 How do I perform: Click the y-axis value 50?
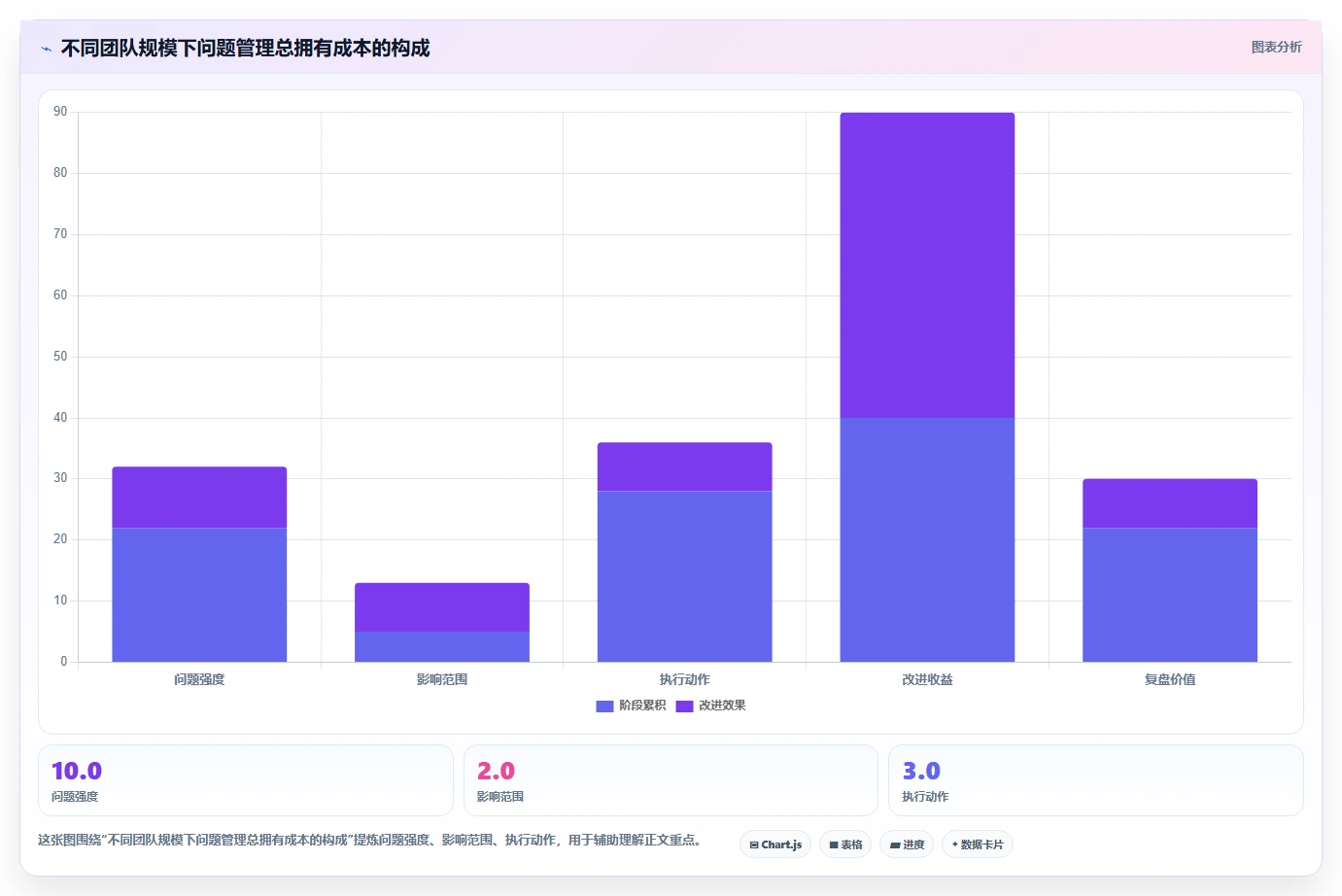pyautogui.click(x=60, y=357)
